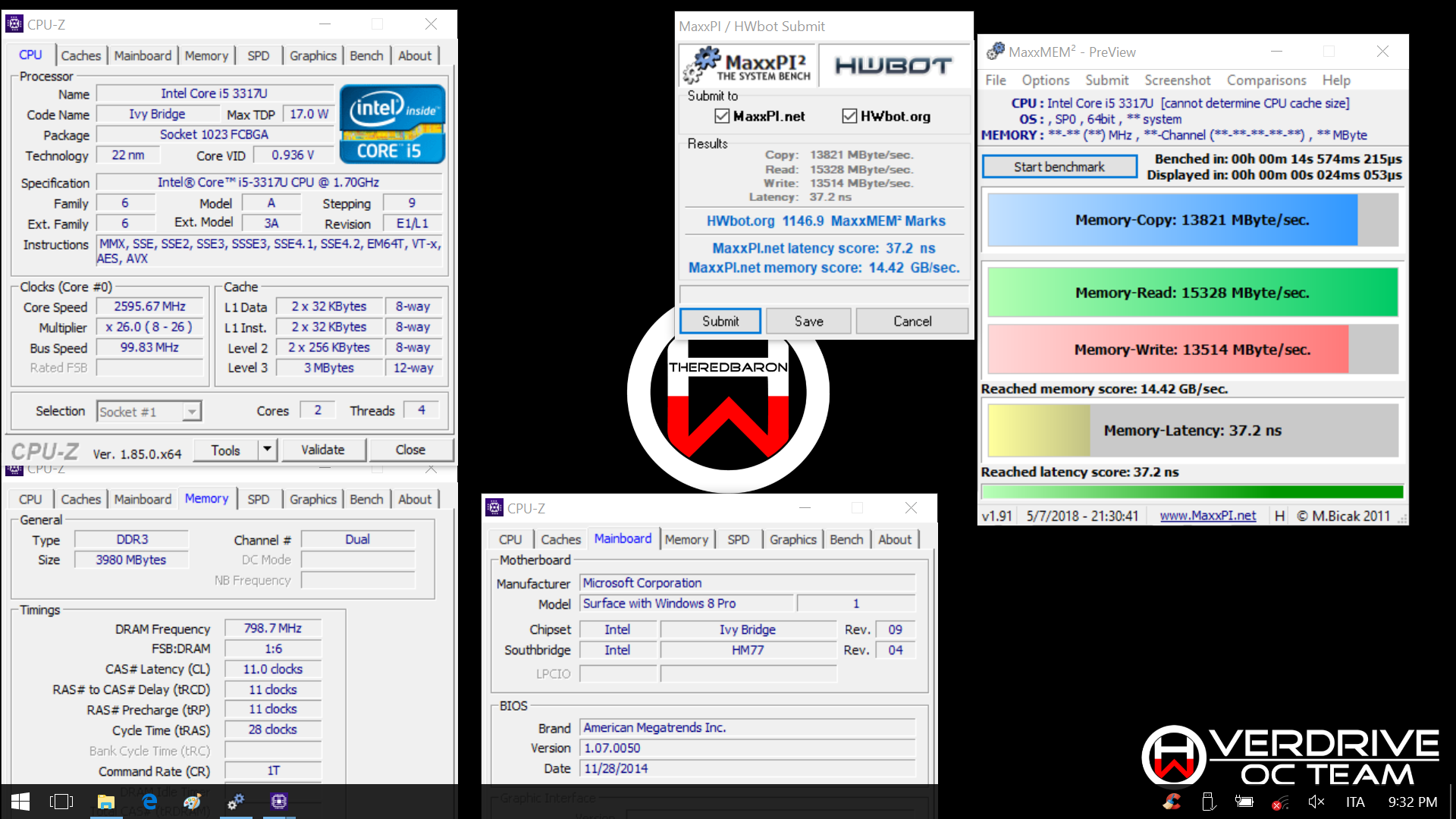Open Task View from the taskbar

[61, 802]
